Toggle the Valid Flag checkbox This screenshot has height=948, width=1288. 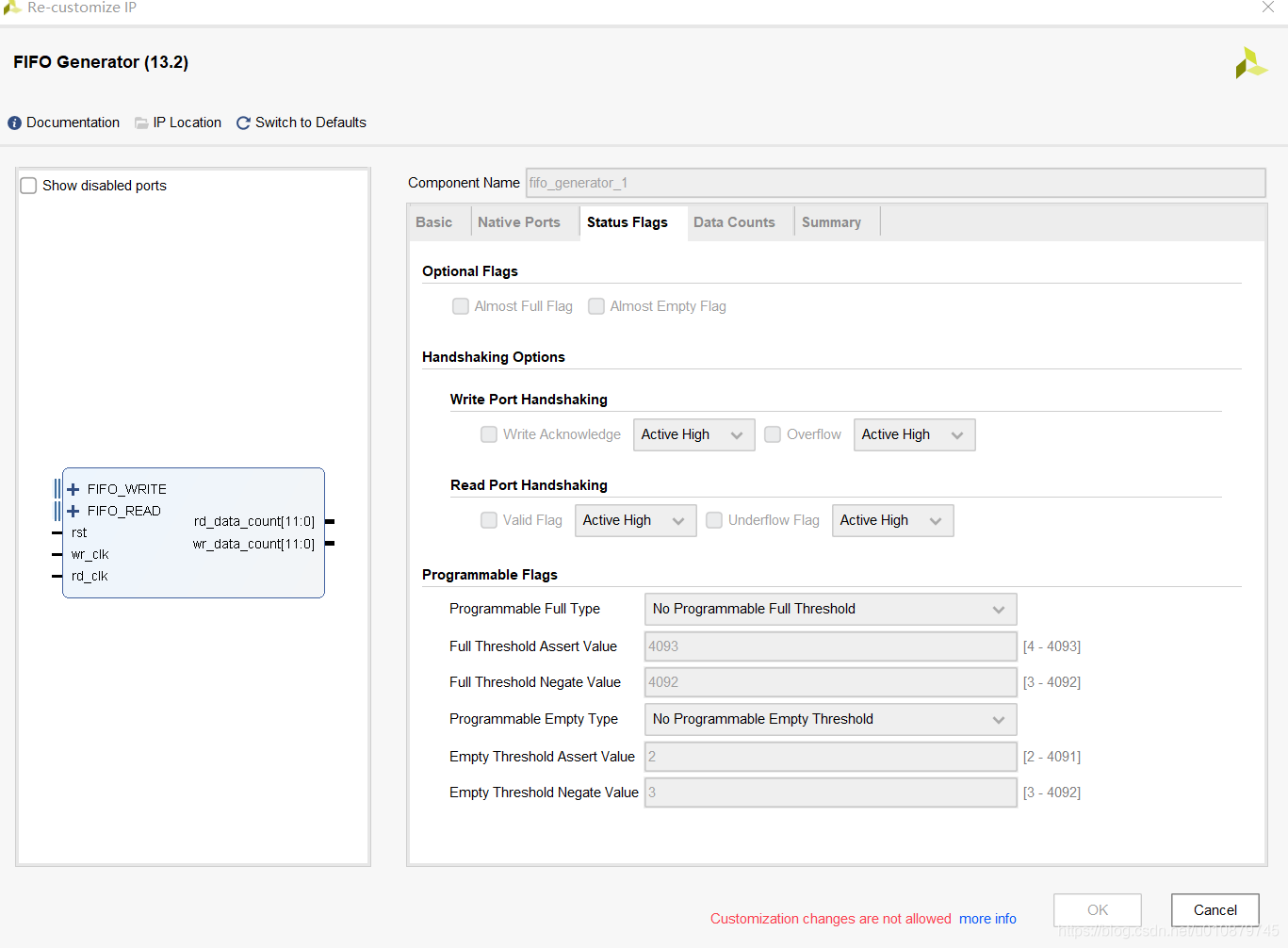click(x=489, y=520)
